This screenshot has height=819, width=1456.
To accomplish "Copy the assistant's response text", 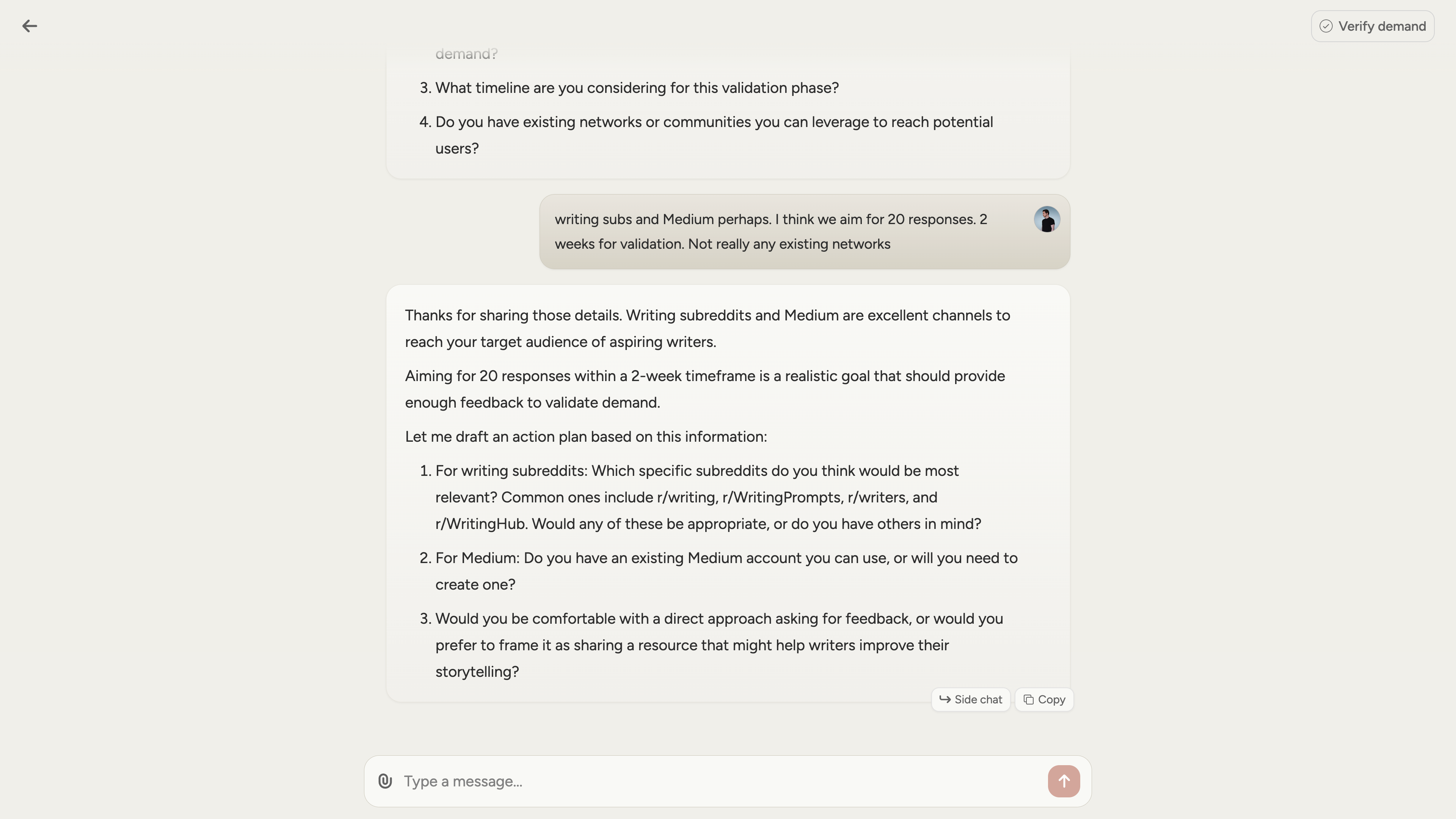I will point(1044,699).
